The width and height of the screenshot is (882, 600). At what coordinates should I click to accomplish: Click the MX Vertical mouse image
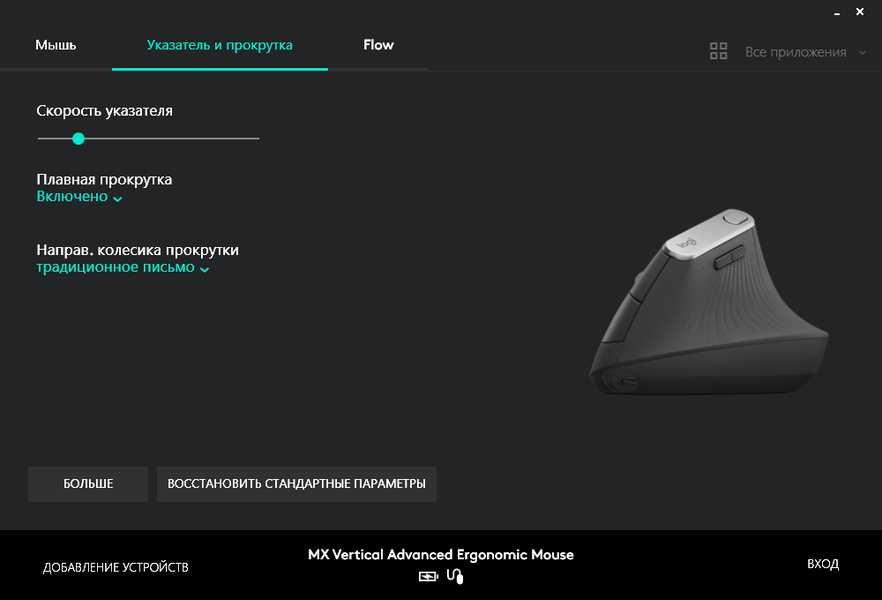point(709,302)
